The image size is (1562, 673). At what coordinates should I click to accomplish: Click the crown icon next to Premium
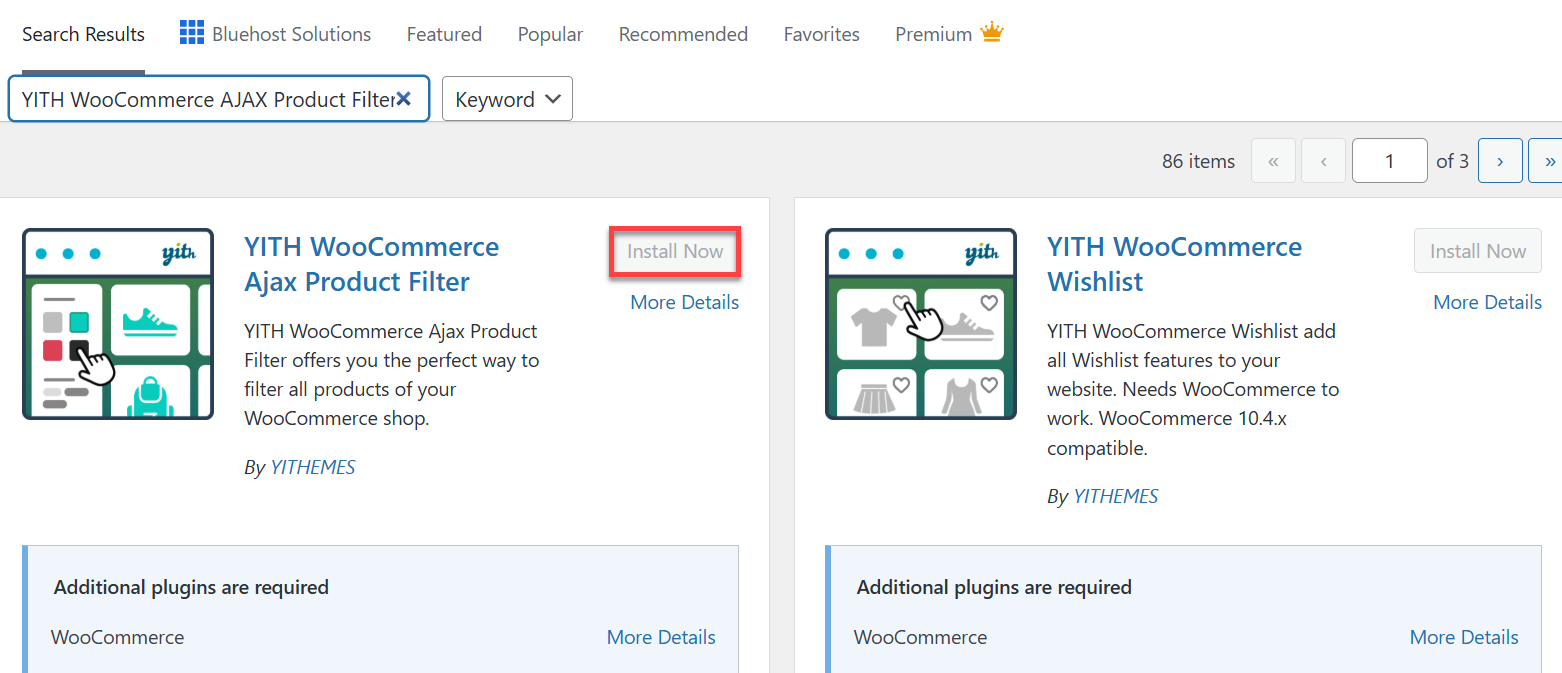pos(991,32)
